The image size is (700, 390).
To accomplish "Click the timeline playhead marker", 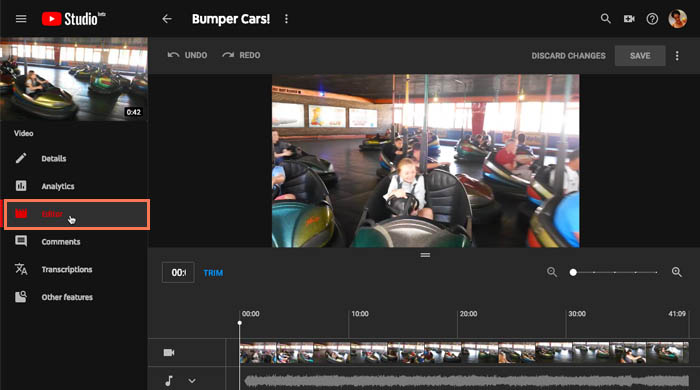I will (240, 323).
